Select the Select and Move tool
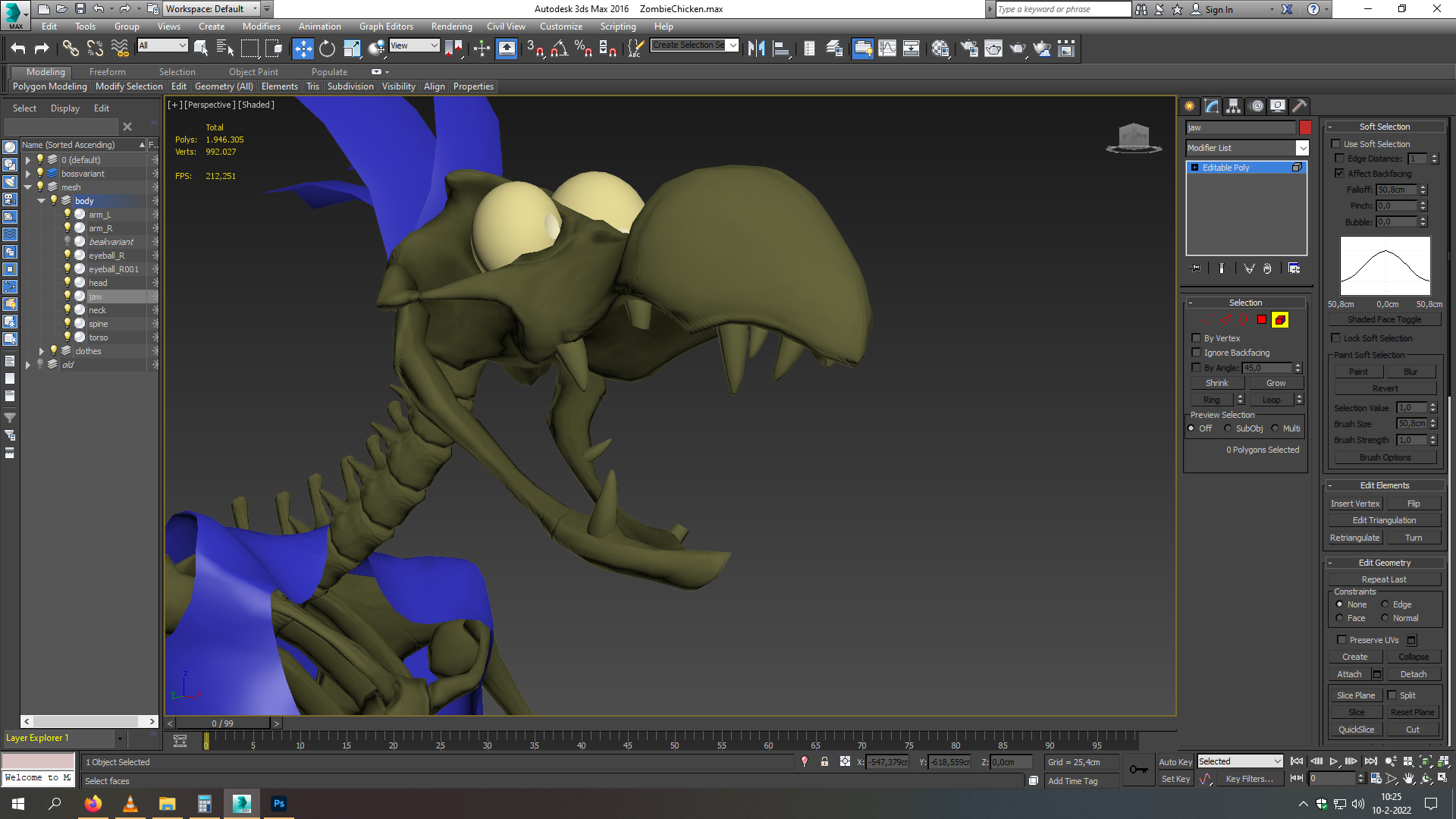The image size is (1456, 819). (x=303, y=49)
